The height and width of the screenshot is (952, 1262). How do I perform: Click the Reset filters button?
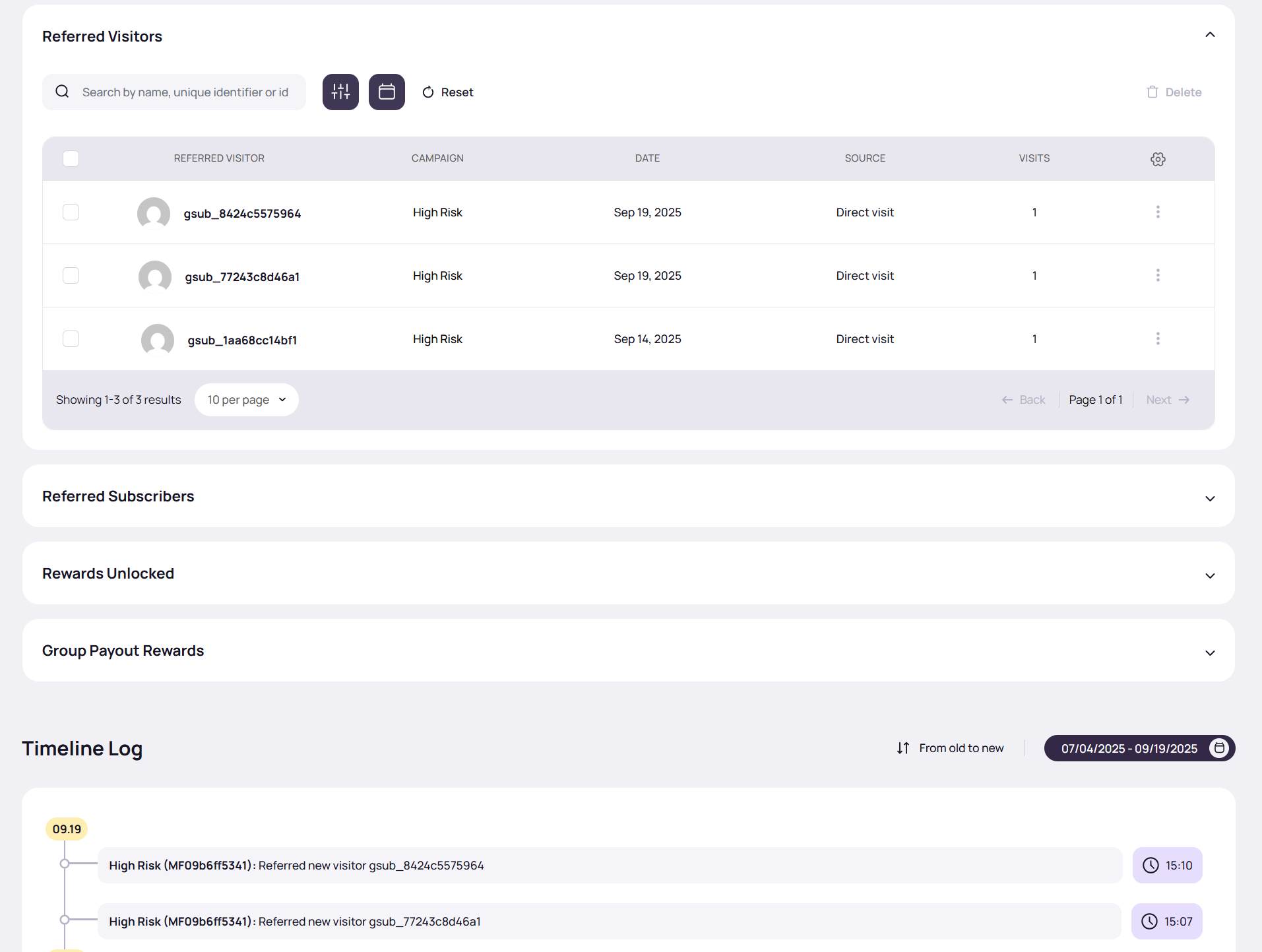448,92
